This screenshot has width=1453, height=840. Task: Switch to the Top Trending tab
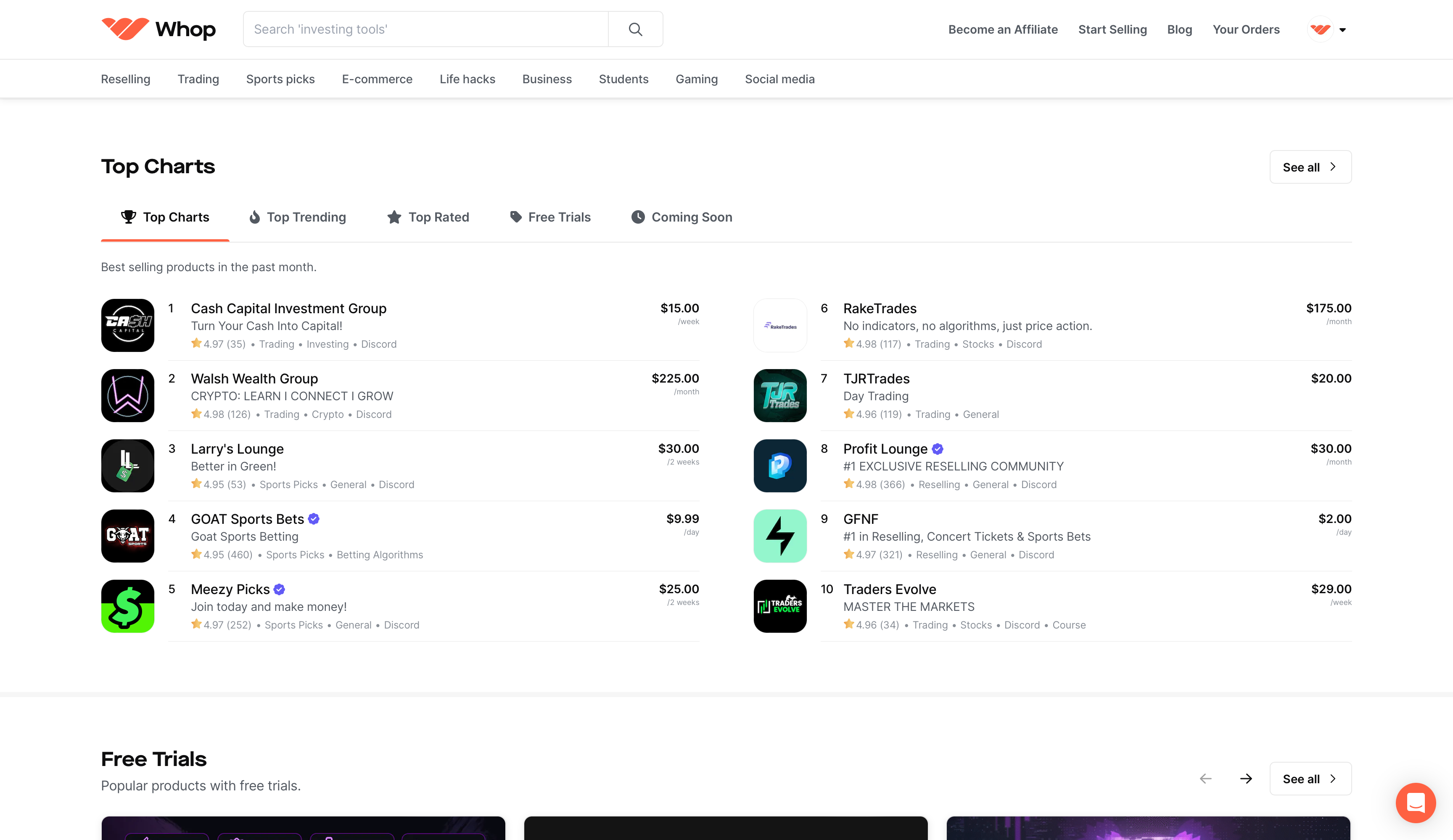[x=297, y=217]
